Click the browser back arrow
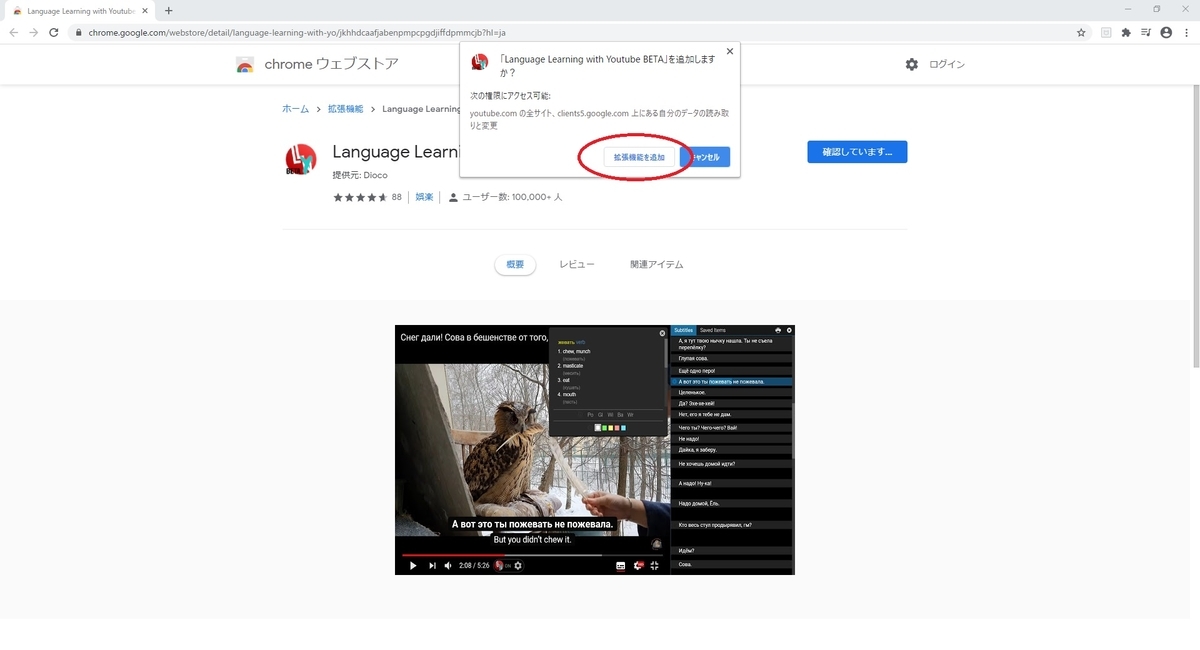This screenshot has height=650, width=1200. pyautogui.click(x=13, y=32)
